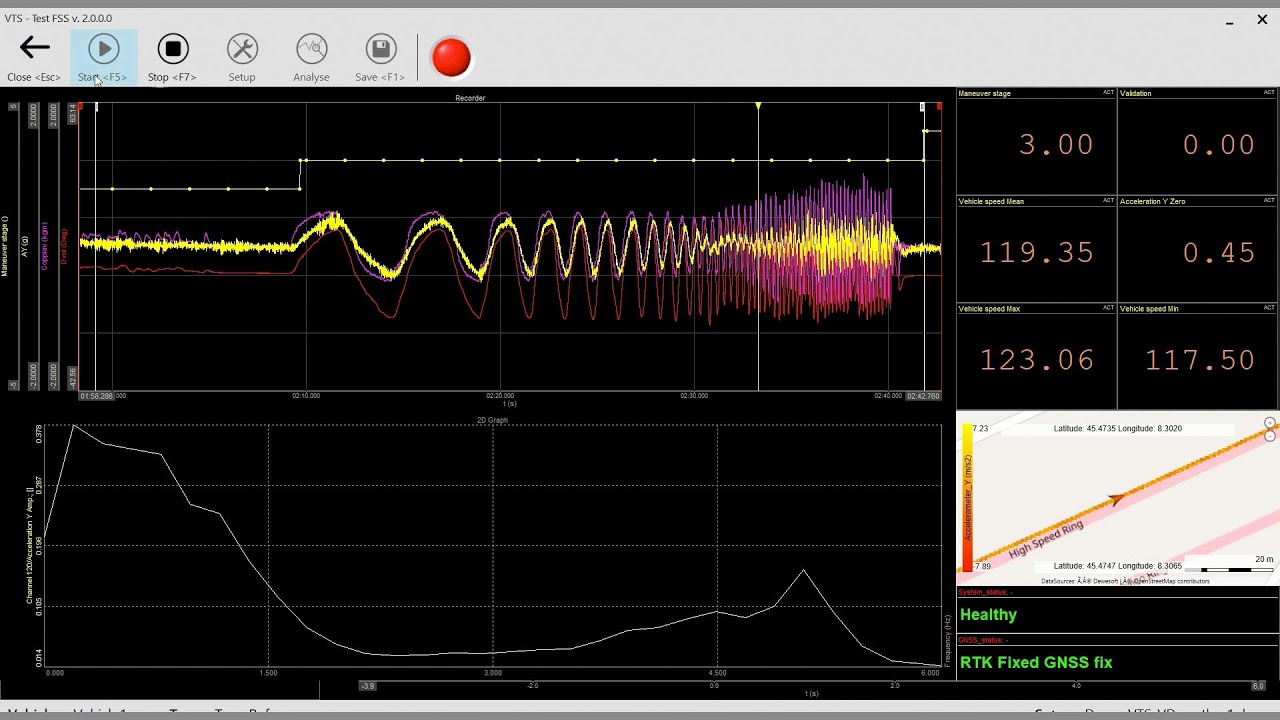Open Setup with the wrench icon
Image resolution: width=1280 pixels, height=720 pixels.
242,49
